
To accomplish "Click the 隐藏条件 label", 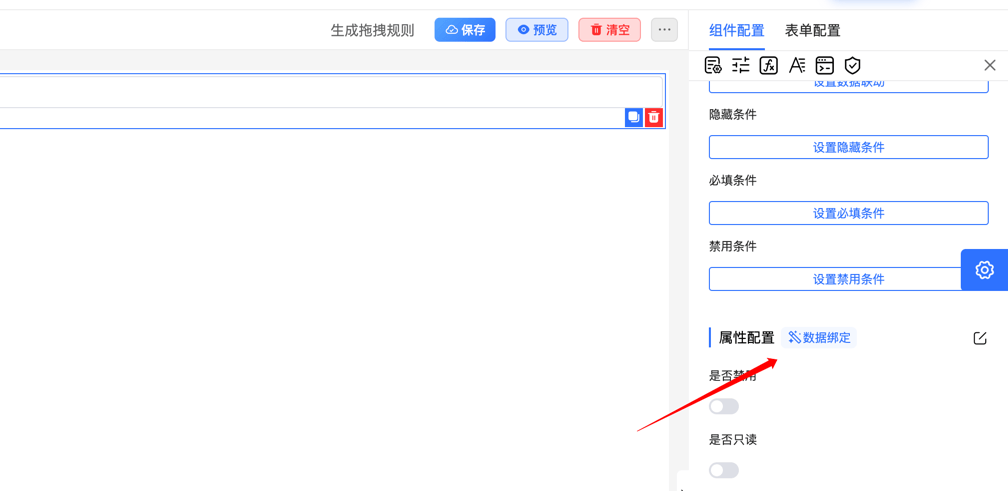I will click(x=733, y=115).
